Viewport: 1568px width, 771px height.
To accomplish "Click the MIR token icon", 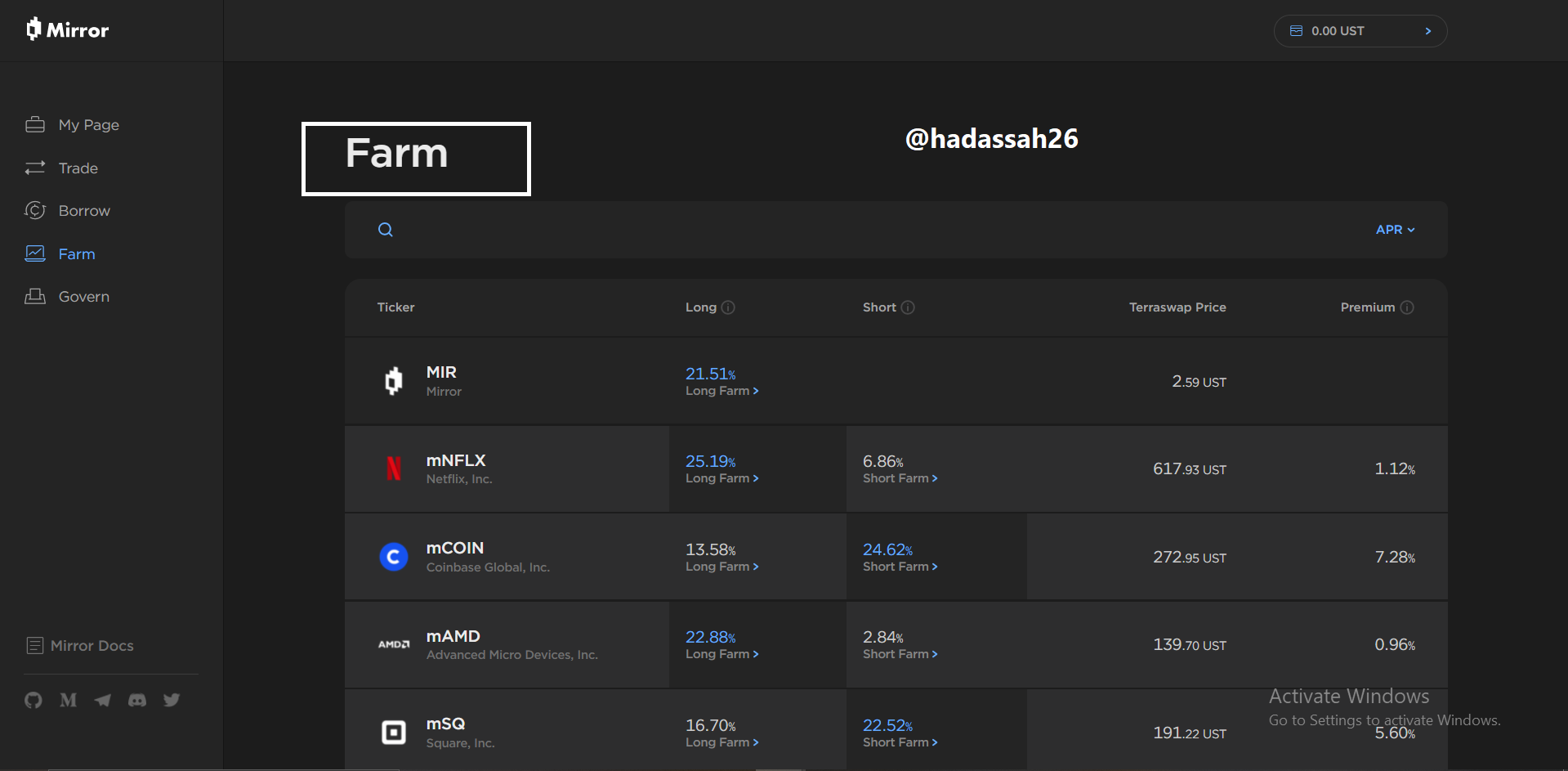I will click(x=394, y=381).
